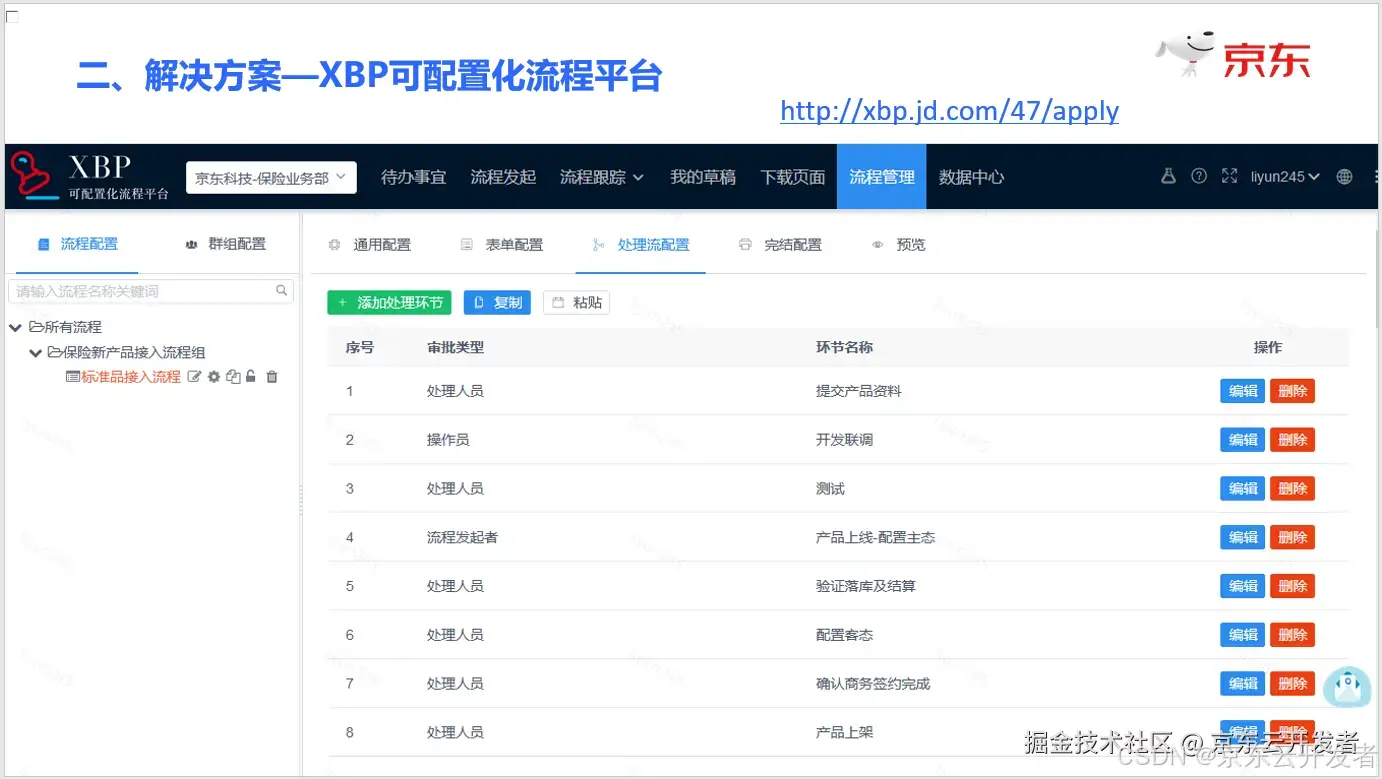Open 待办事宜 in the top navigation
1382x779 pixels.
click(413, 177)
